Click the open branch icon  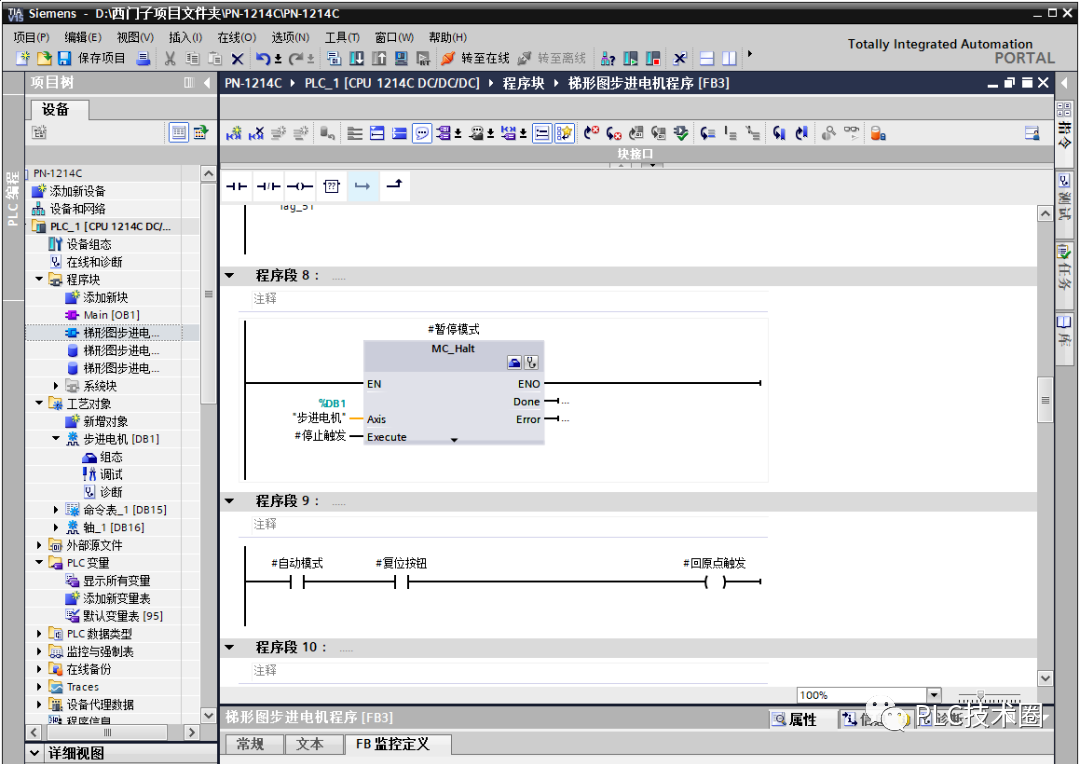362,186
